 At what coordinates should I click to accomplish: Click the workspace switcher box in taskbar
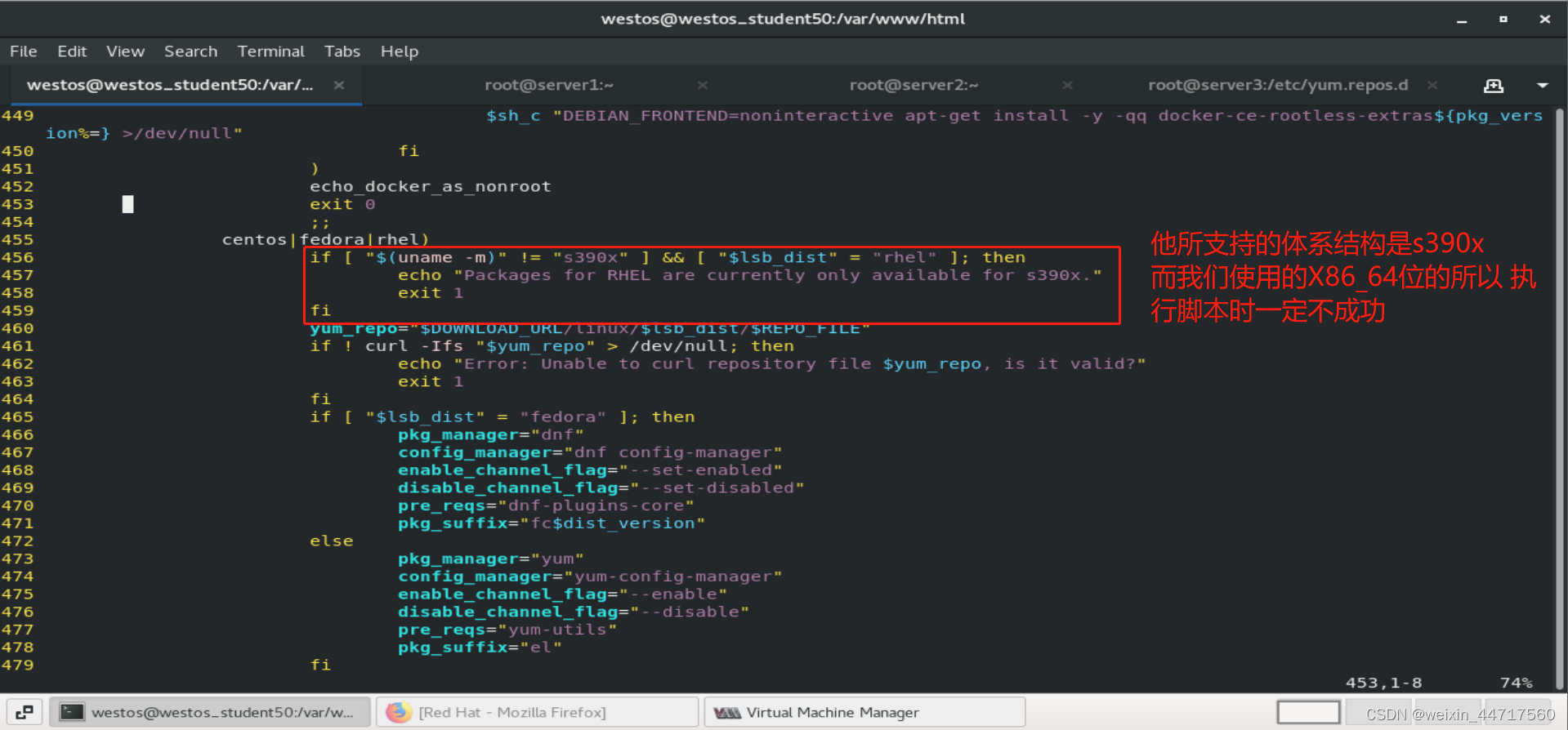(x=1308, y=712)
